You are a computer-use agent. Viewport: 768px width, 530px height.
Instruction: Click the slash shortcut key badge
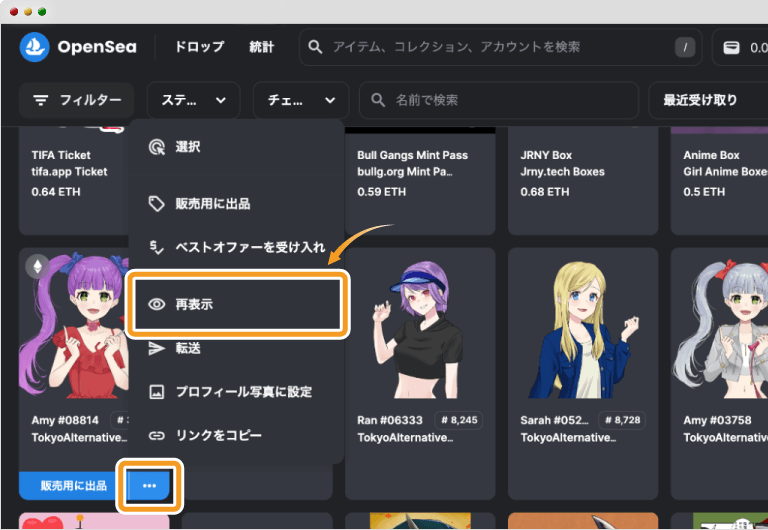tap(685, 48)
